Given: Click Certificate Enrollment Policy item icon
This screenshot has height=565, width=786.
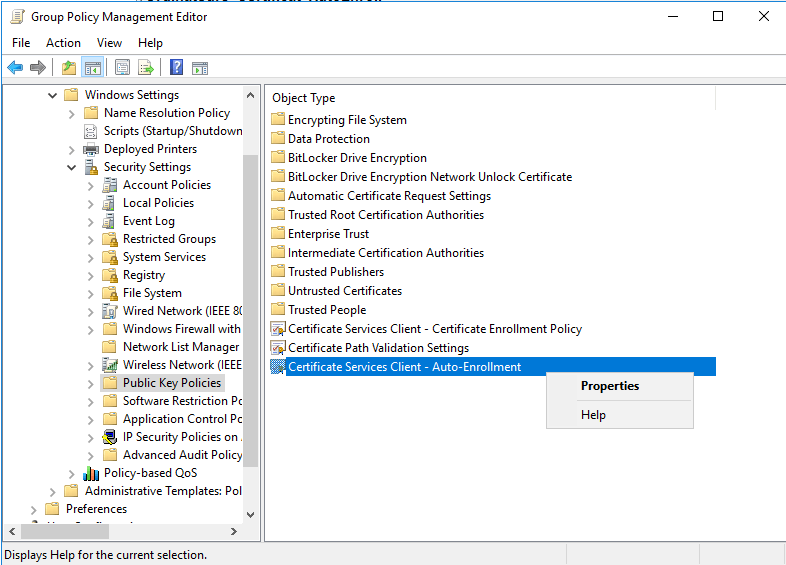Looking at the screenshot, I should click(278, 328).
